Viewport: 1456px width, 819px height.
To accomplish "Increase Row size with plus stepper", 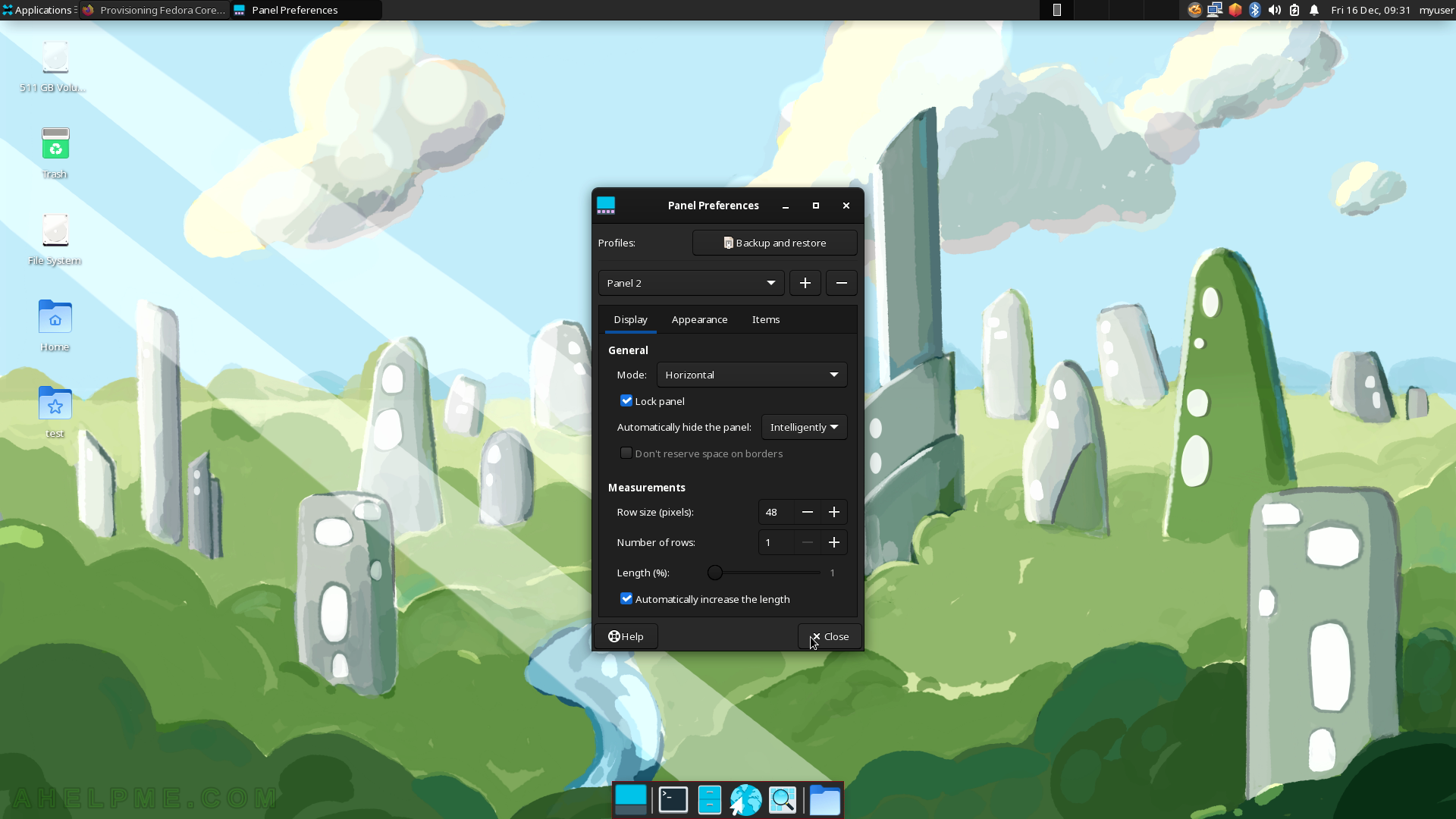I will pos(834,512).
